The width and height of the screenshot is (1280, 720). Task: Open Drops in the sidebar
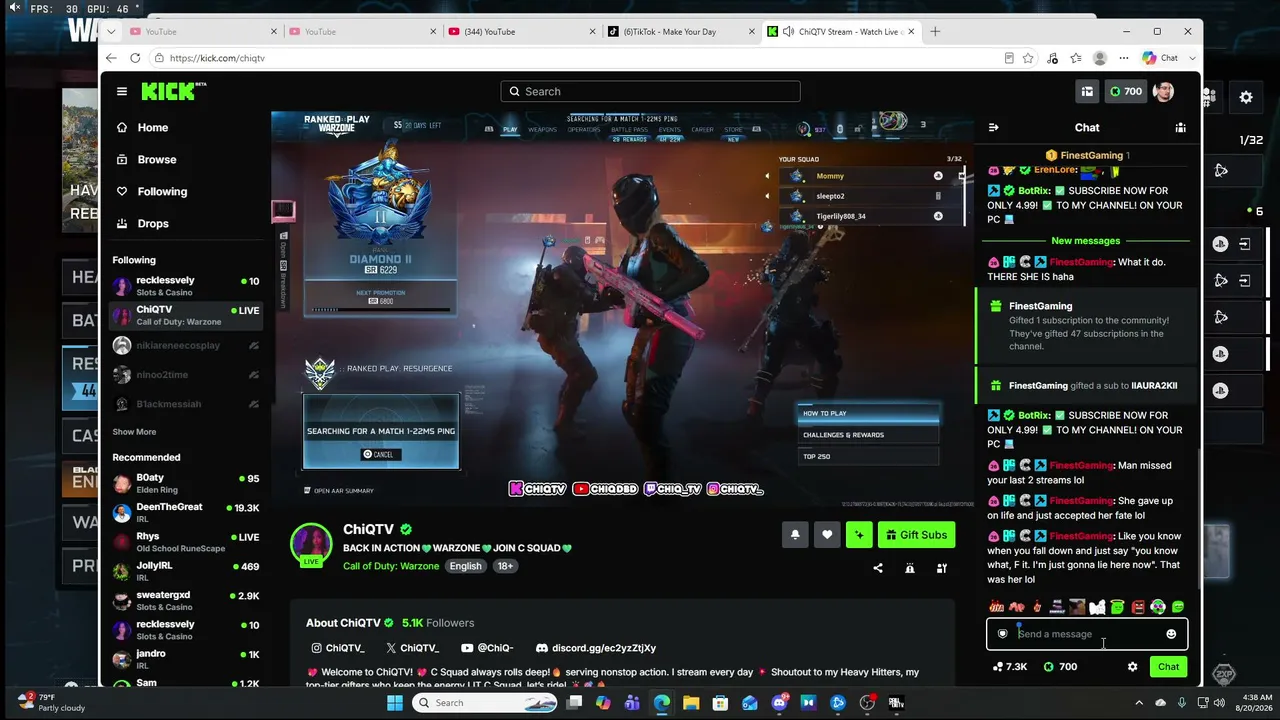click(x=187, y=223)
